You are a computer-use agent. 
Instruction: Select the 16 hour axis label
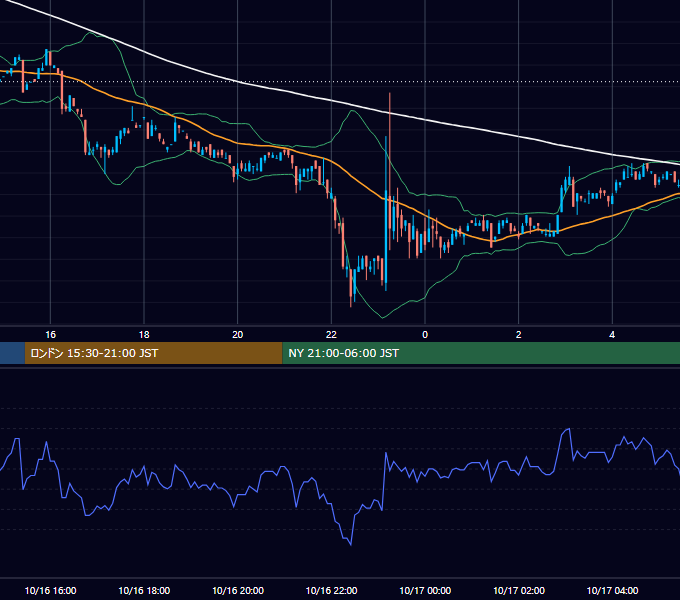click(x=50, y=335)
